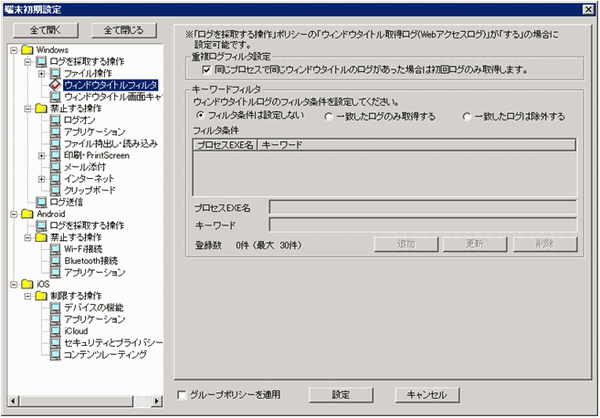
Task: Toggle the duplicate-log filter checkbox (同じプロセスで...)
Action: point(206,70)
